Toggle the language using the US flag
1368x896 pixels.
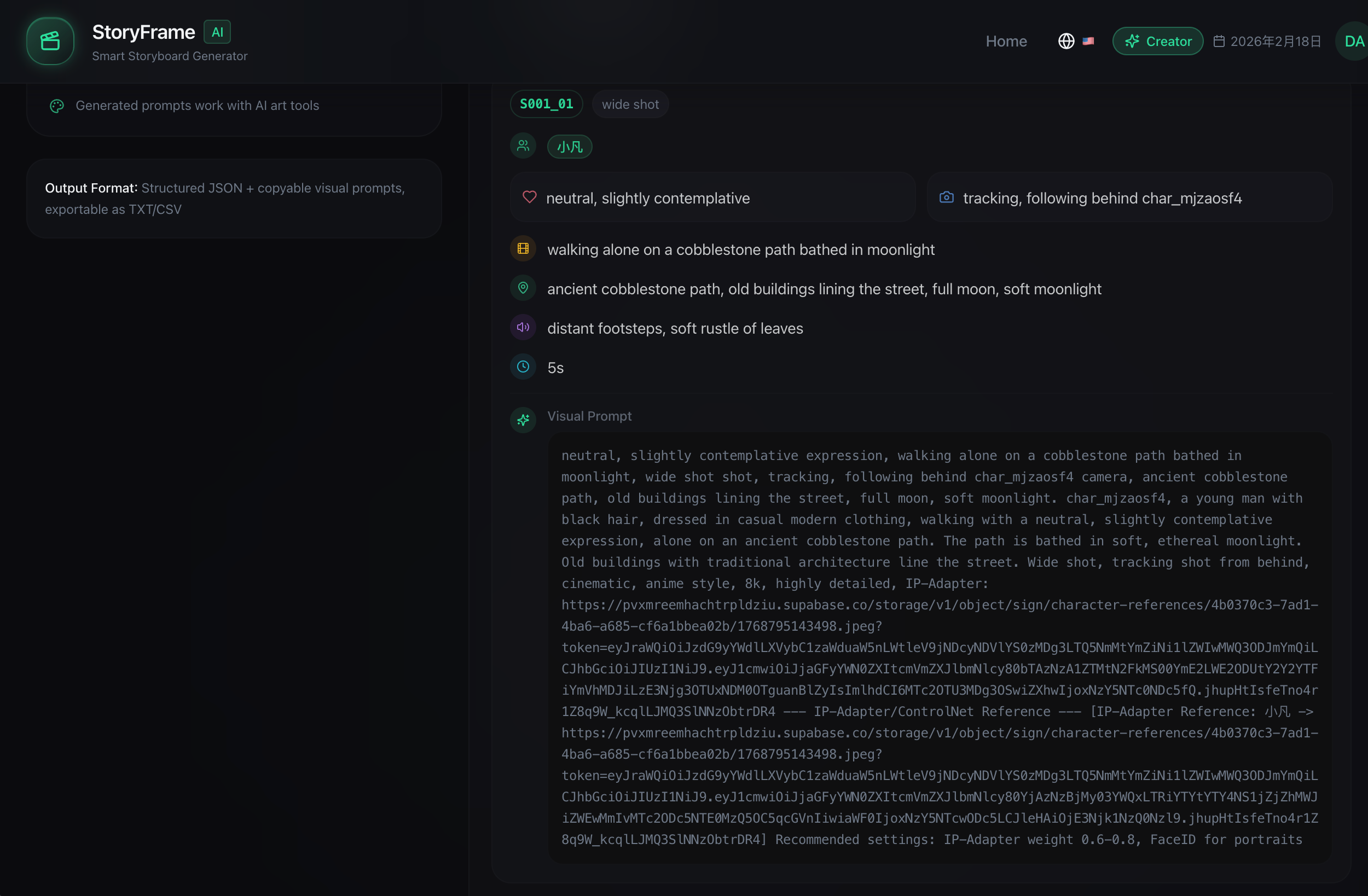(x=1088, y=41)
